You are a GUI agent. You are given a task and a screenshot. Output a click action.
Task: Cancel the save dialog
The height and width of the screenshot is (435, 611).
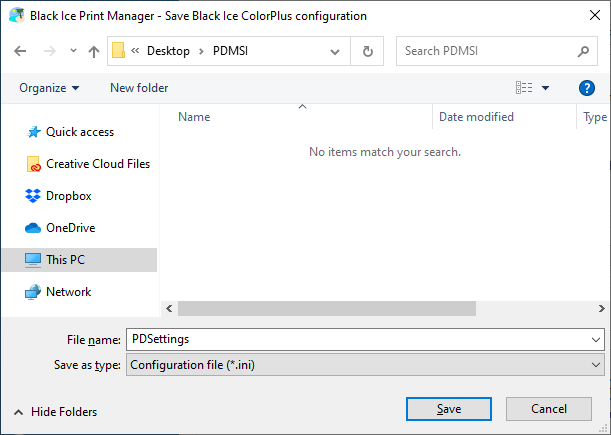(549, 409)
